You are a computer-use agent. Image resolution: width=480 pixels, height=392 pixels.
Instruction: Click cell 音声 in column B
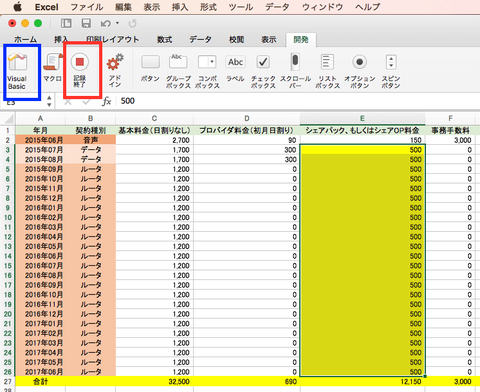coord(91,140)
